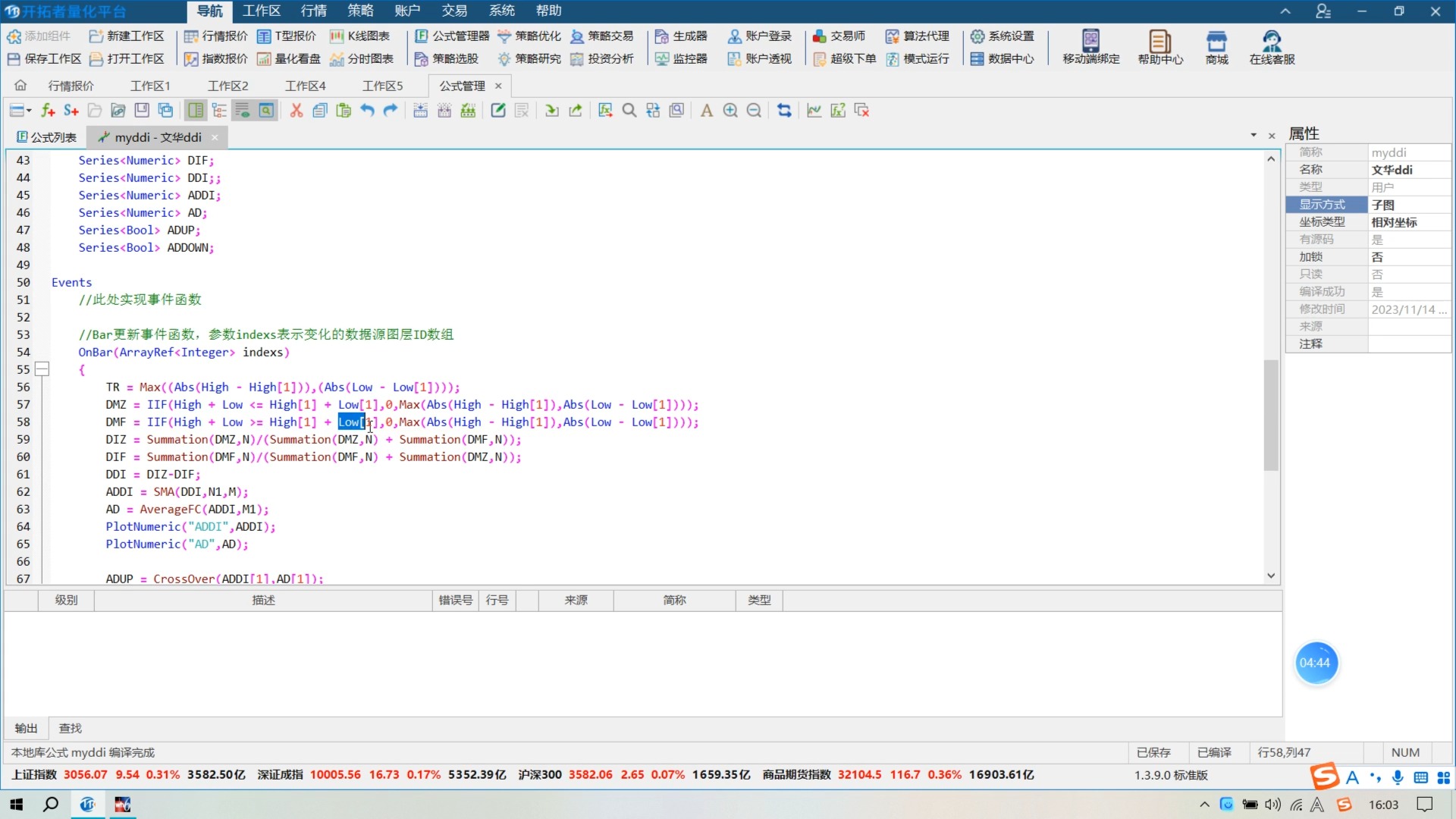Switch to 公式管理 tab
Viewport: 1456px width, 819px height.
pyautogui.click(x=461, y=86)
